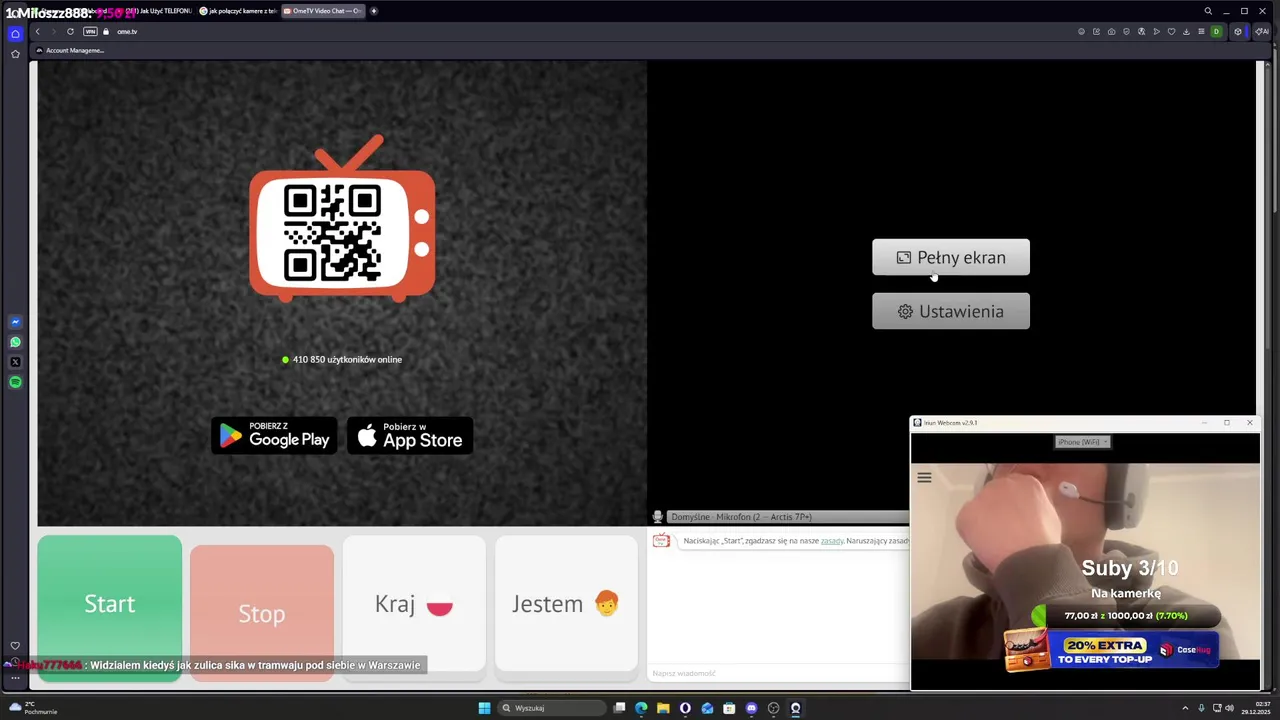Viewport: 1280px width, 720px height.
Task: Click the microphone icon beside device list
Action: (x=657, y=517)
